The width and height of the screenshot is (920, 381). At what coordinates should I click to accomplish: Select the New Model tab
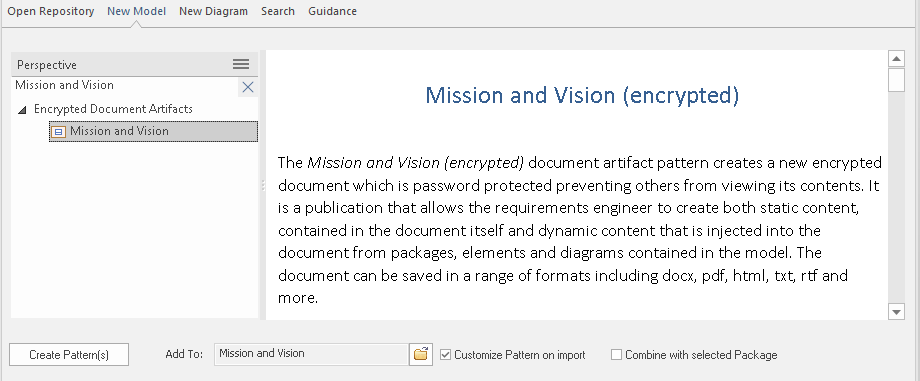(x=136, y=11)
